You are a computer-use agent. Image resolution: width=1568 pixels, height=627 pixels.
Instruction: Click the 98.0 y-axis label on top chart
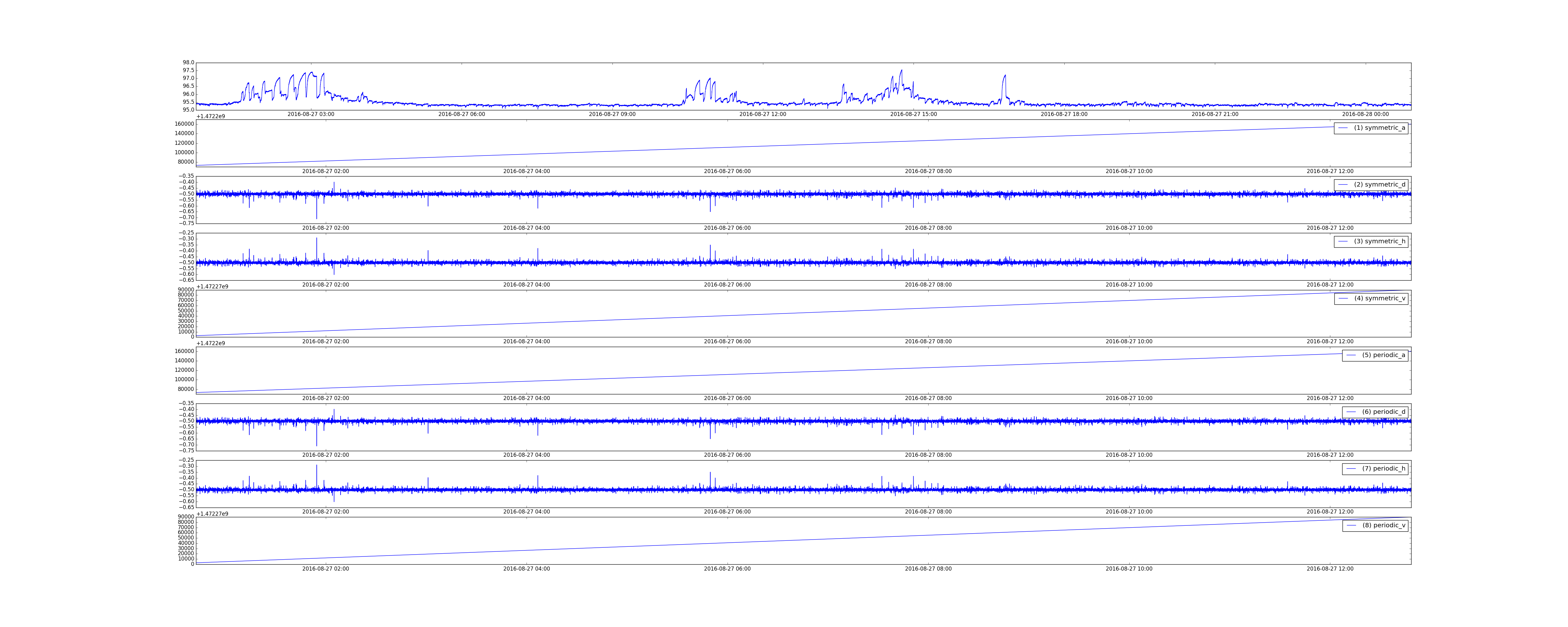(x=188, y=63)
